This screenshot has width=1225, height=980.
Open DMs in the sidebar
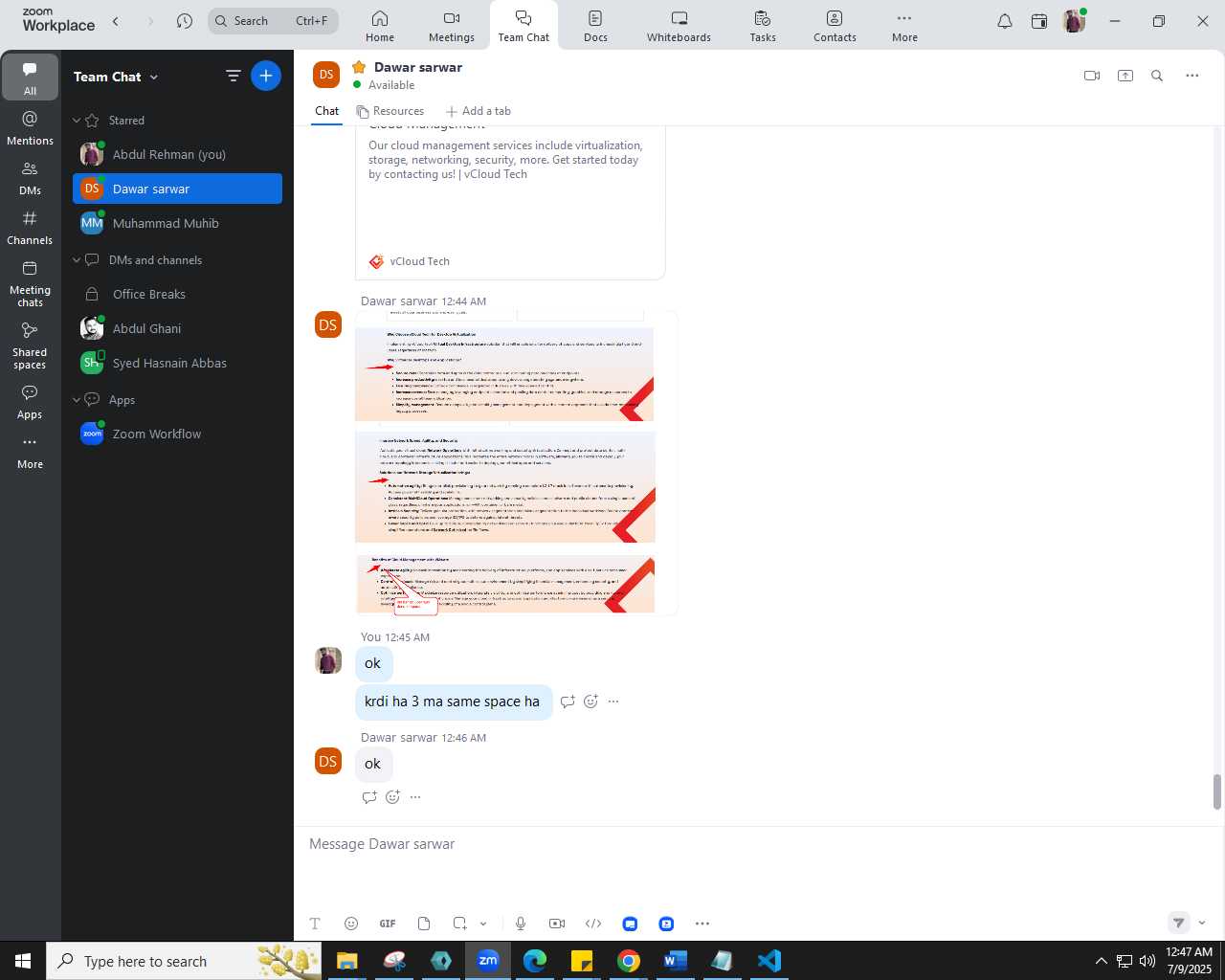pyautogui.click(x=30, y=178)
